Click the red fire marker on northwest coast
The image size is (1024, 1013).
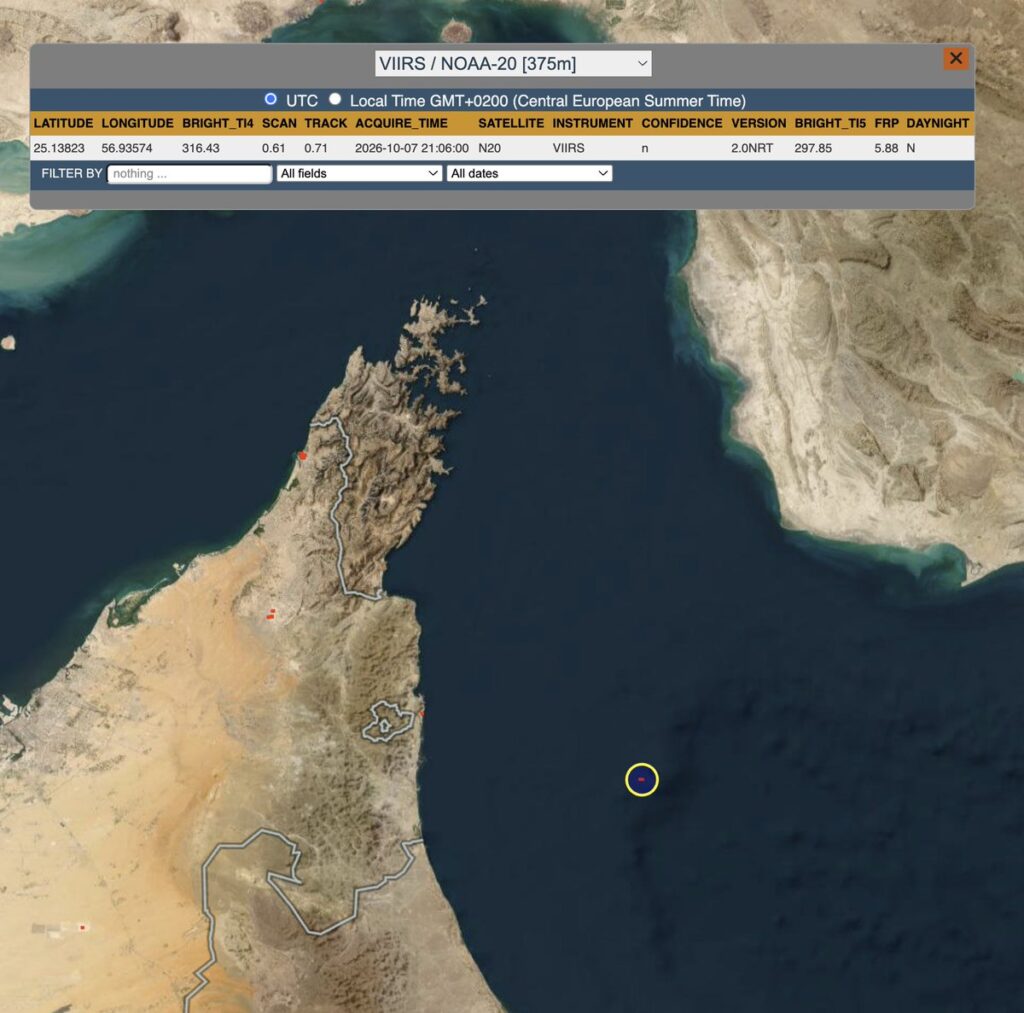[x=302, y=455]
